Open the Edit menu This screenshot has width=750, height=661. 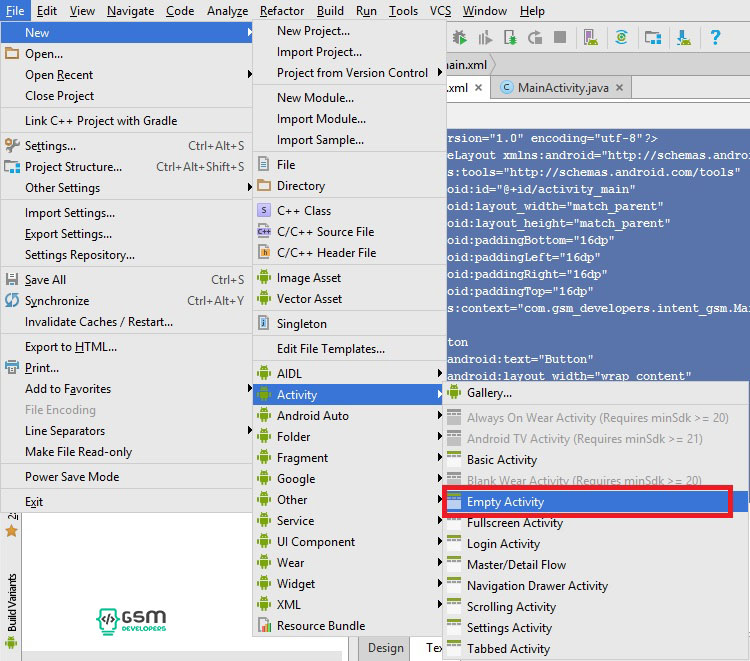pyautogui.click(x=46, y=11)
